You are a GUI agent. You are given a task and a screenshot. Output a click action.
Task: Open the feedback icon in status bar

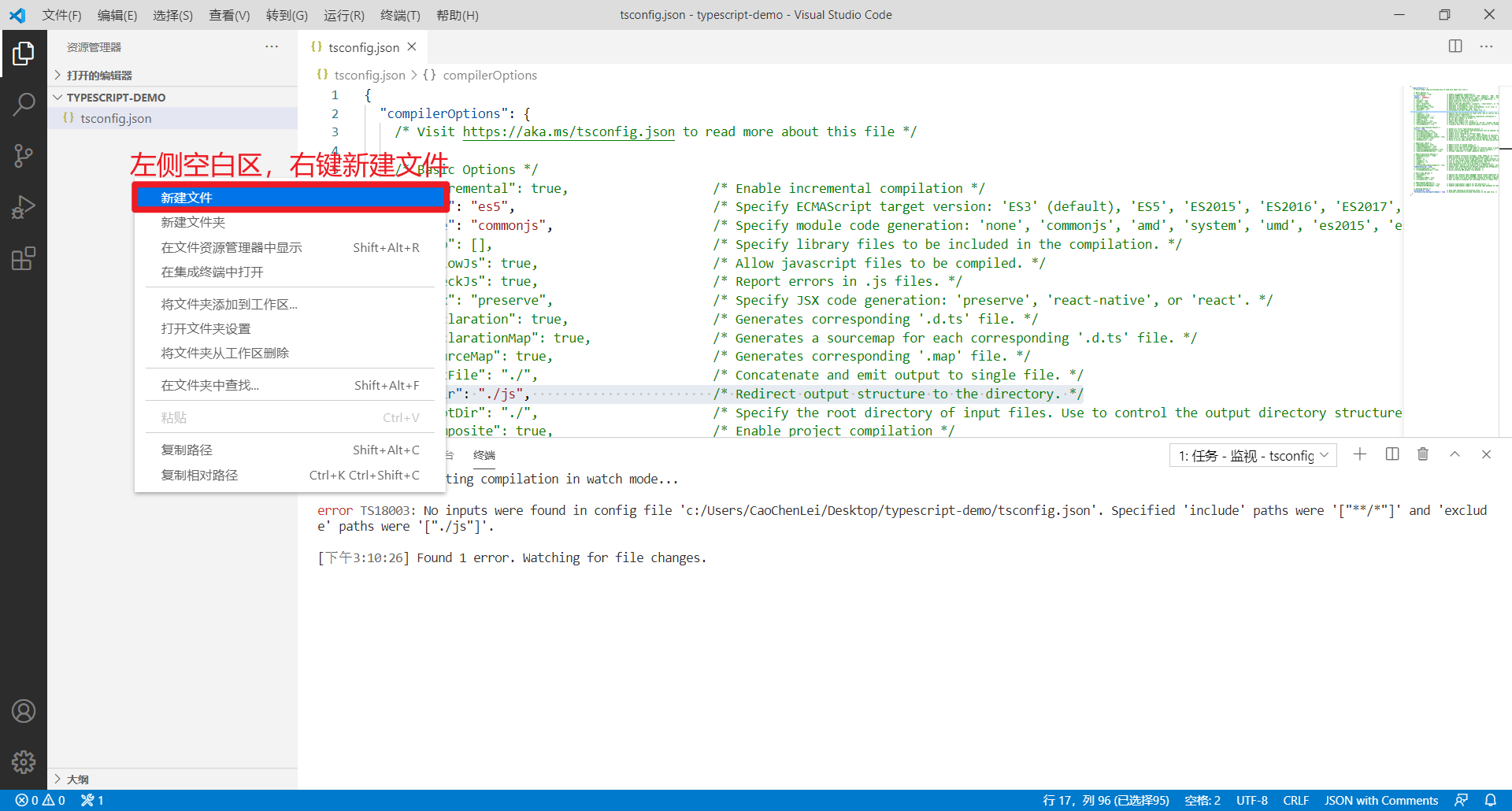(x=1461, y=800)
